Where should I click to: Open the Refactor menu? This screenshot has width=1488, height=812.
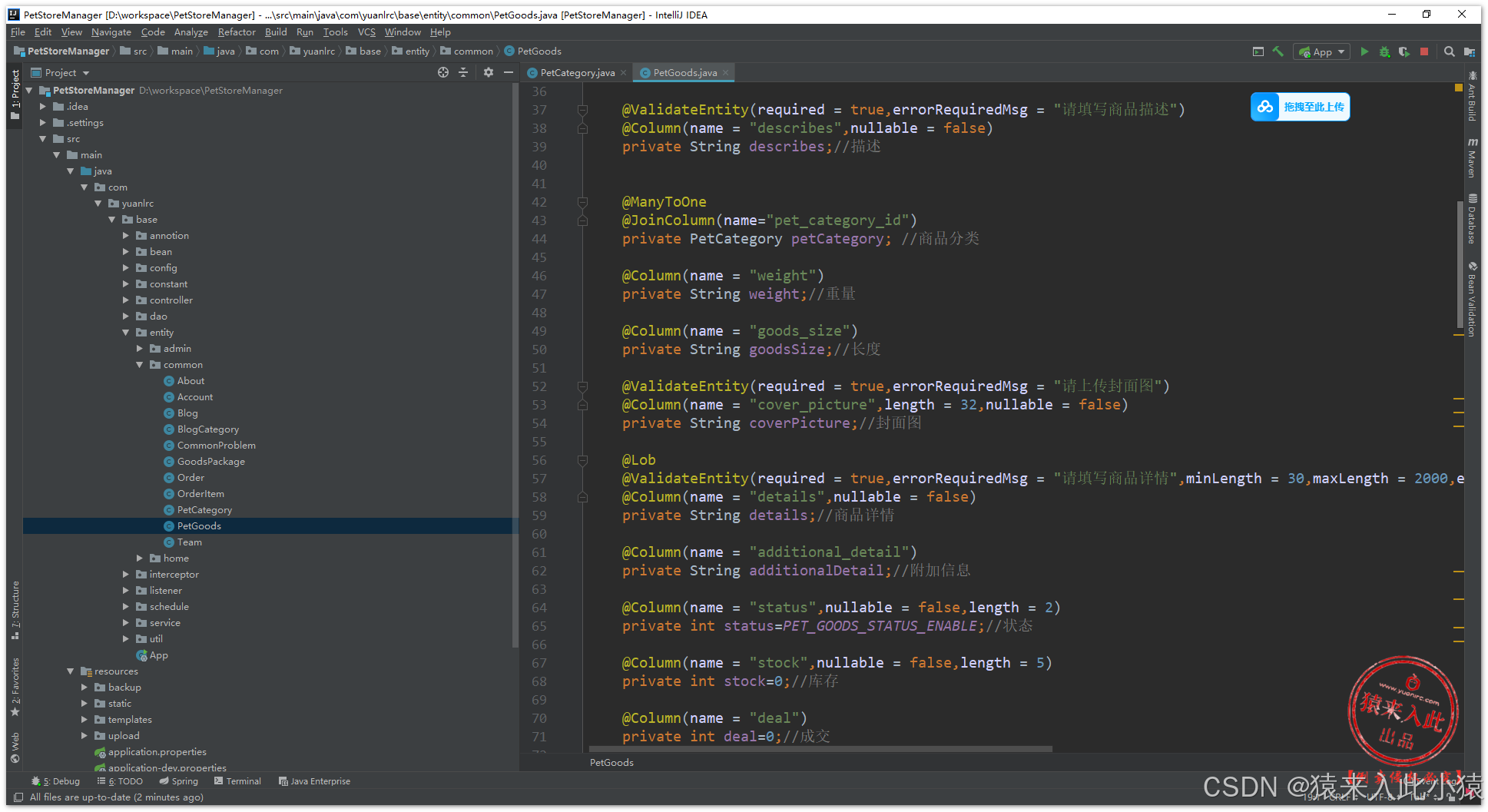pos(236,32)
